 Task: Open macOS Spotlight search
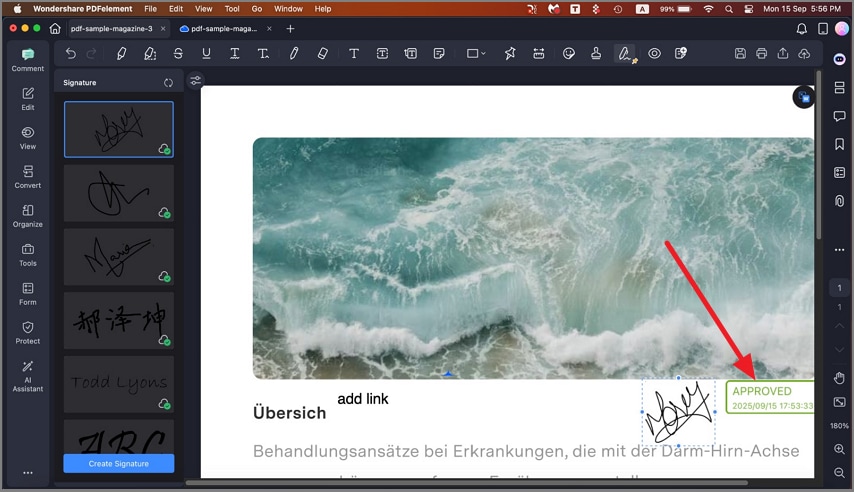[x=729, y=9]
